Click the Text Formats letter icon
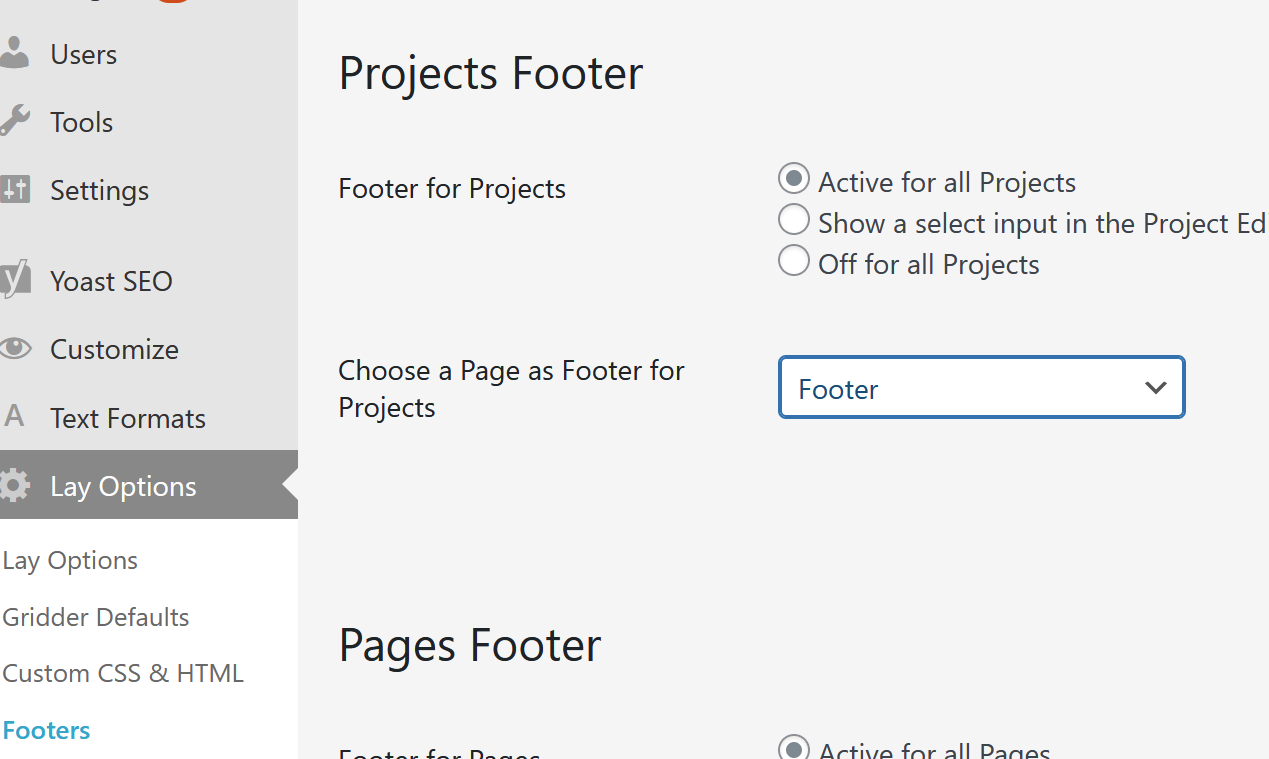 [14, 417]
